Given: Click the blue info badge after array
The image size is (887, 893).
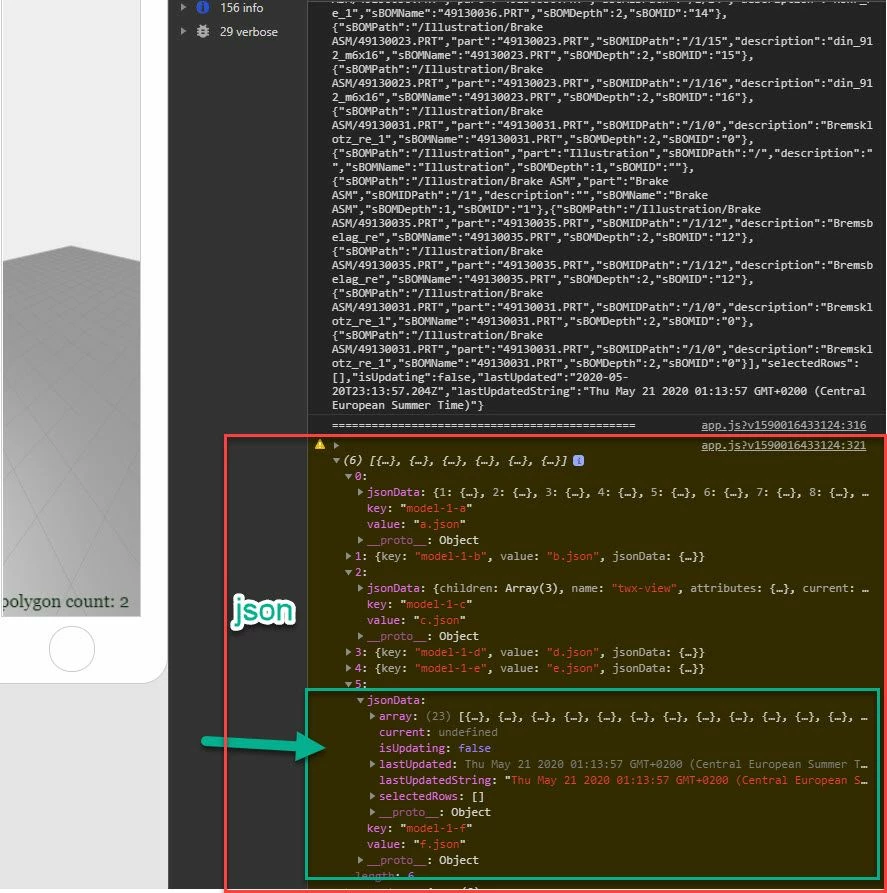Looking at the screenshot, I should [578, 460].
